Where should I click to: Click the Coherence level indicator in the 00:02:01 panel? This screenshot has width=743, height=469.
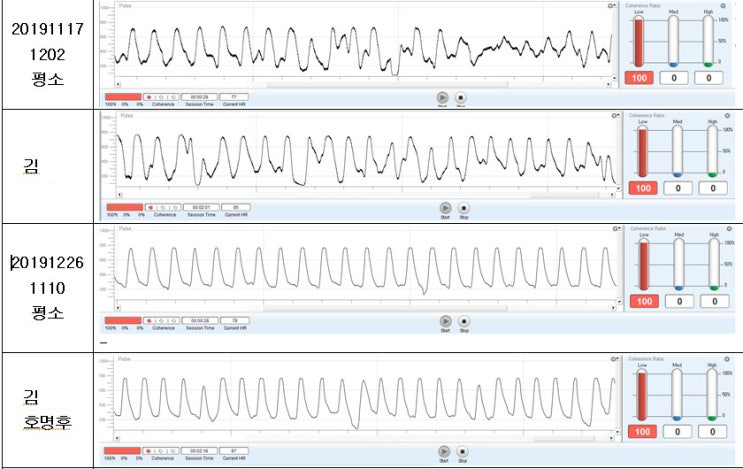tap(163, 207)
